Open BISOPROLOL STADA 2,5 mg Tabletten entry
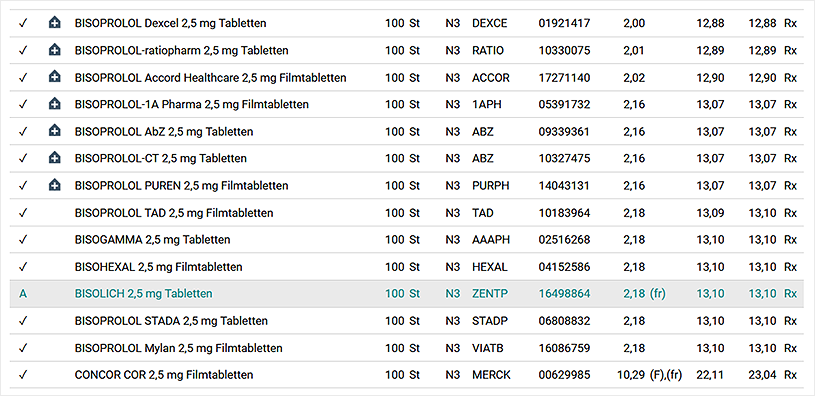Viewport: 815px width, 396px height. 408,321
